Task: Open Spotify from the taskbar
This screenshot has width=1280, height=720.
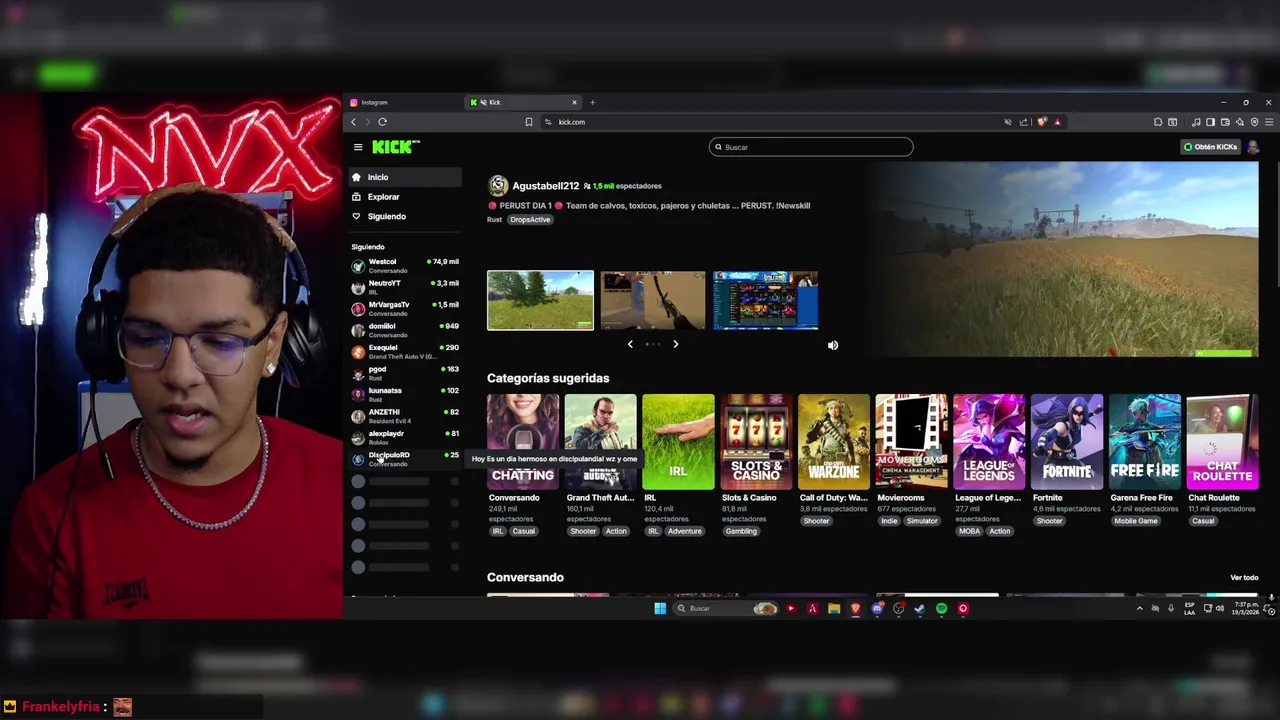Action: (941, 608)
